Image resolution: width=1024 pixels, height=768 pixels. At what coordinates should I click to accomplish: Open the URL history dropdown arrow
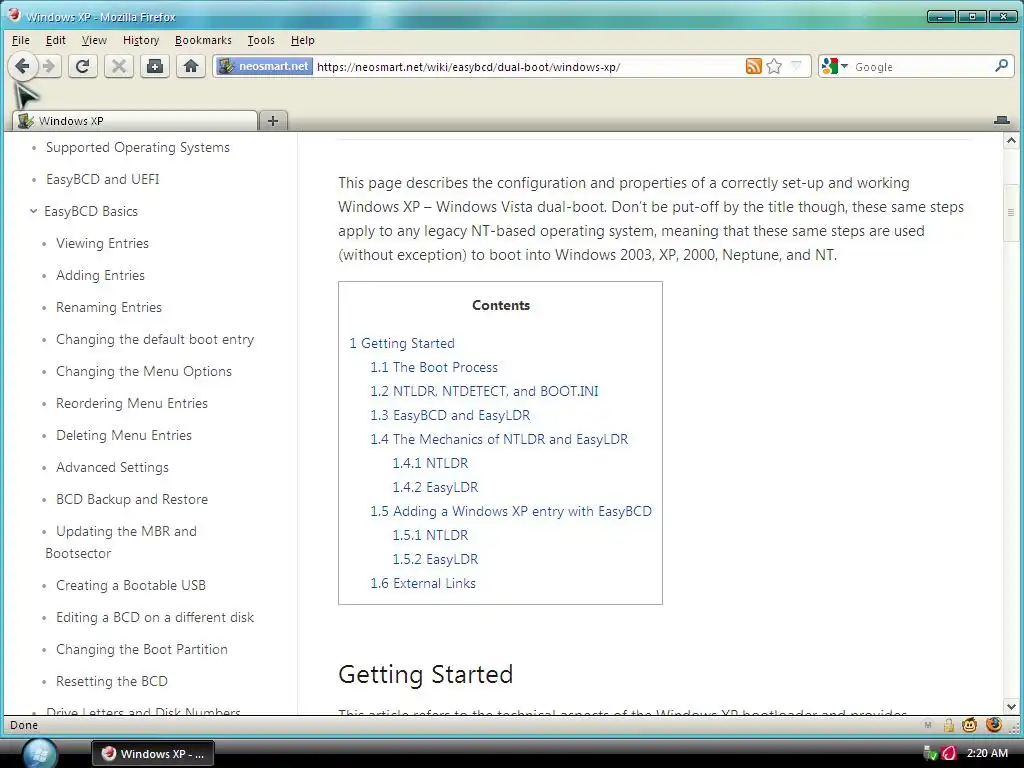[x=796, y=66]
